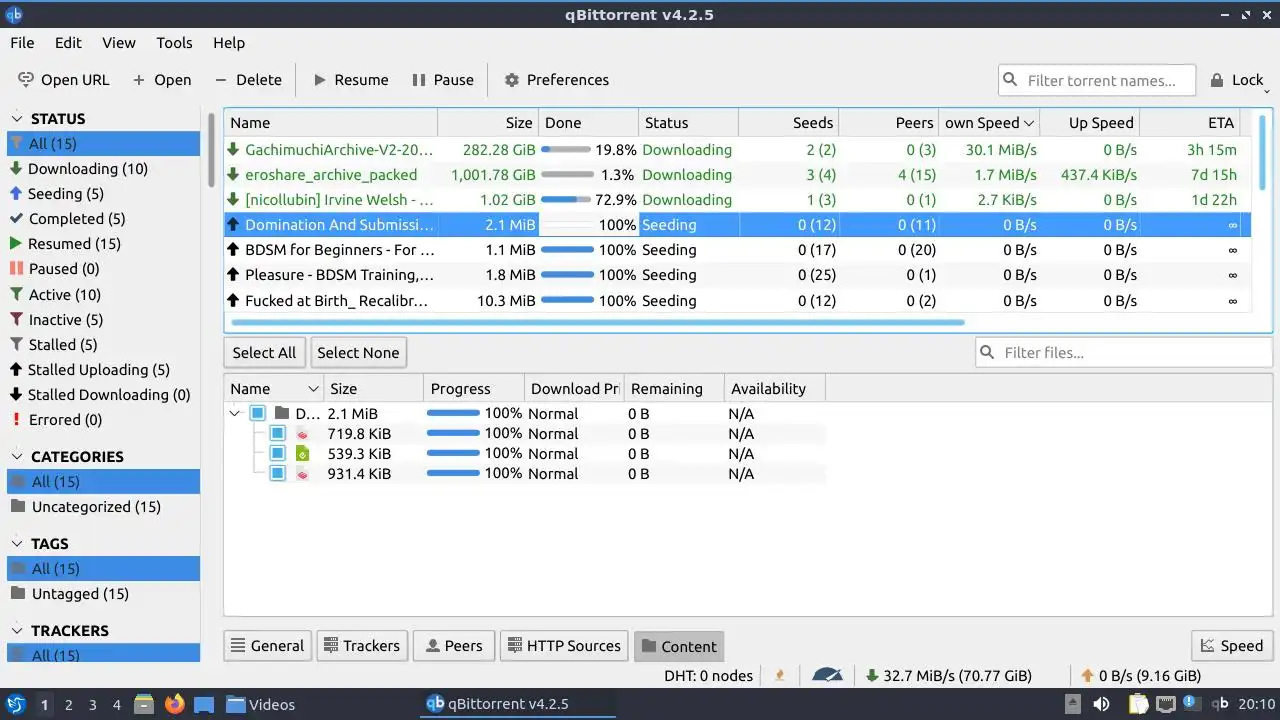Toggle checkbox for the 539.3 KiB file
This screenshot has height=720, width=1280.
[x=277, y=453]
